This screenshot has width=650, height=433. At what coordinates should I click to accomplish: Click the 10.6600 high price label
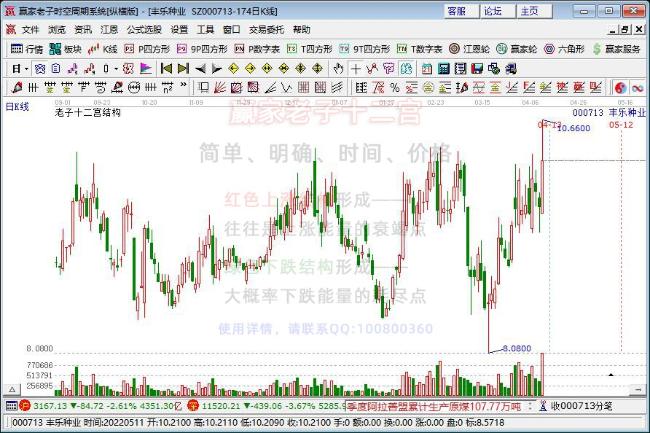pos(574,128)
